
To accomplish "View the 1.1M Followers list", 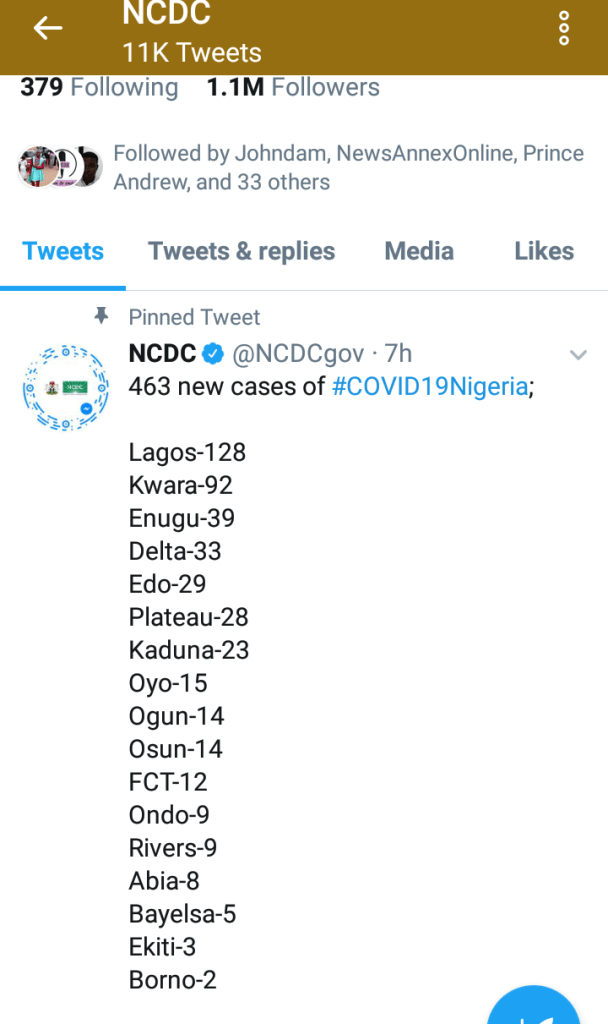I will [x=293, y=87].
